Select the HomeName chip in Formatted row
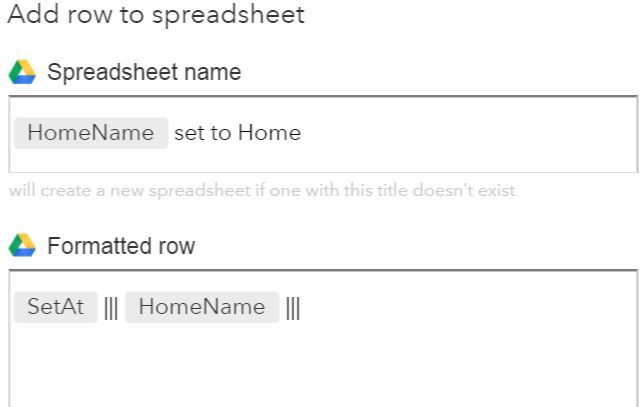The width and height of the screenshot is (640, 407). coord(202,307)
